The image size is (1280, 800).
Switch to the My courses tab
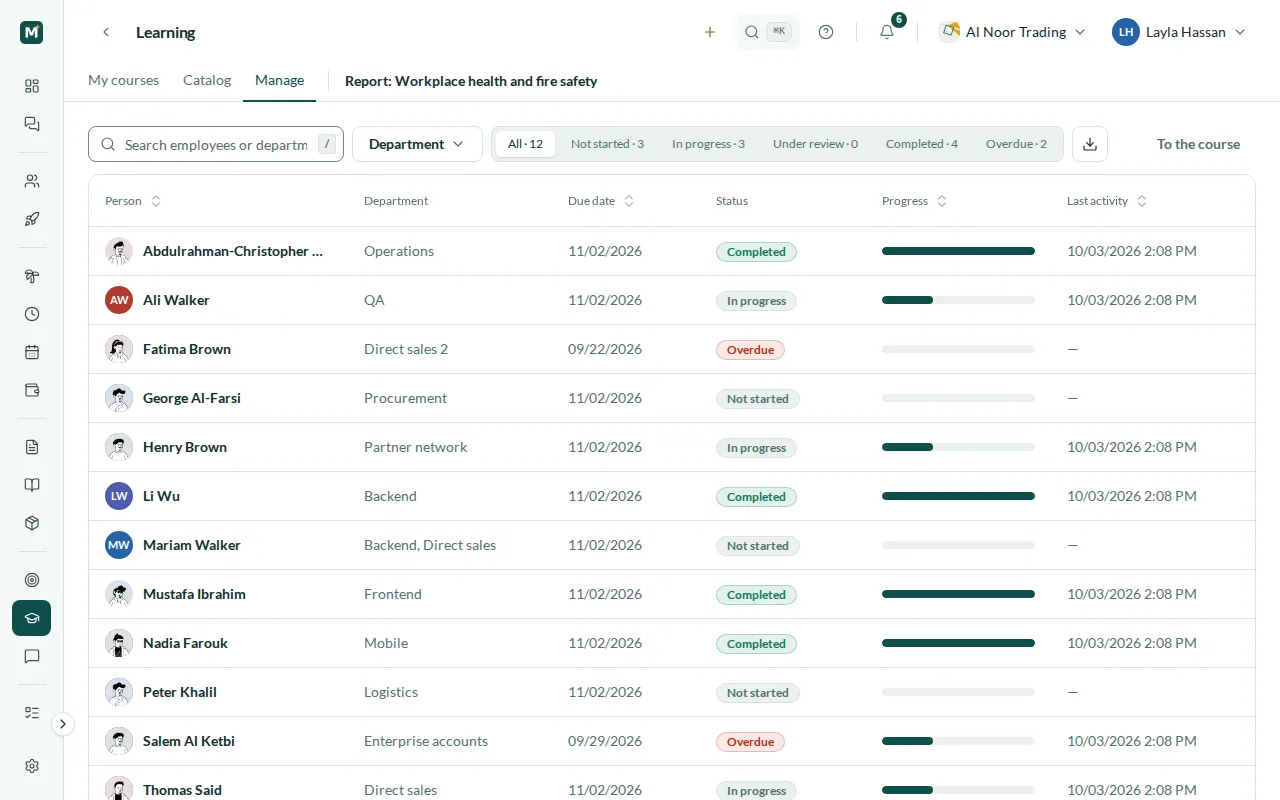tap(123, 80)
